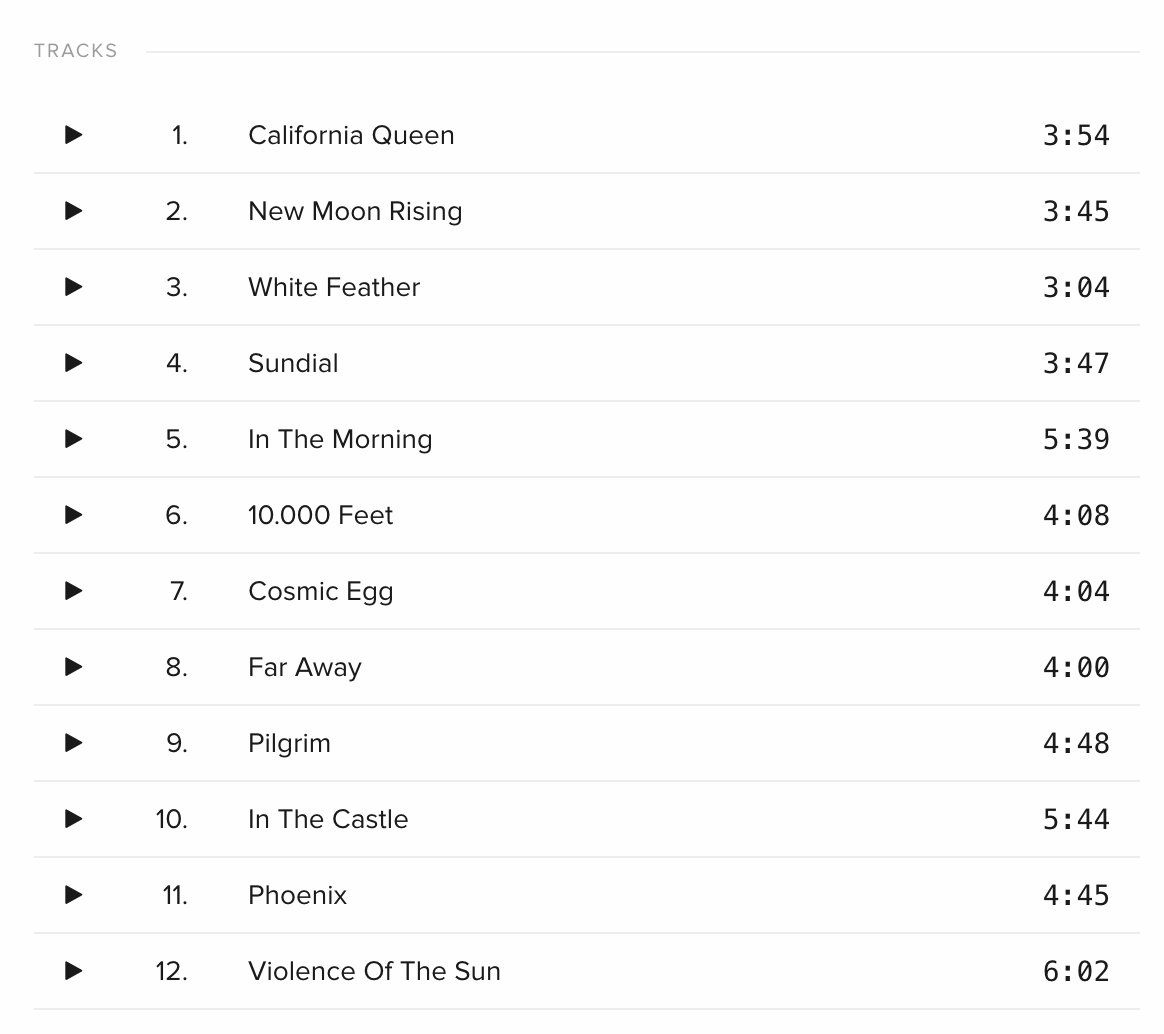
Task: Click the Pilgrim track name
Action: 290,744
